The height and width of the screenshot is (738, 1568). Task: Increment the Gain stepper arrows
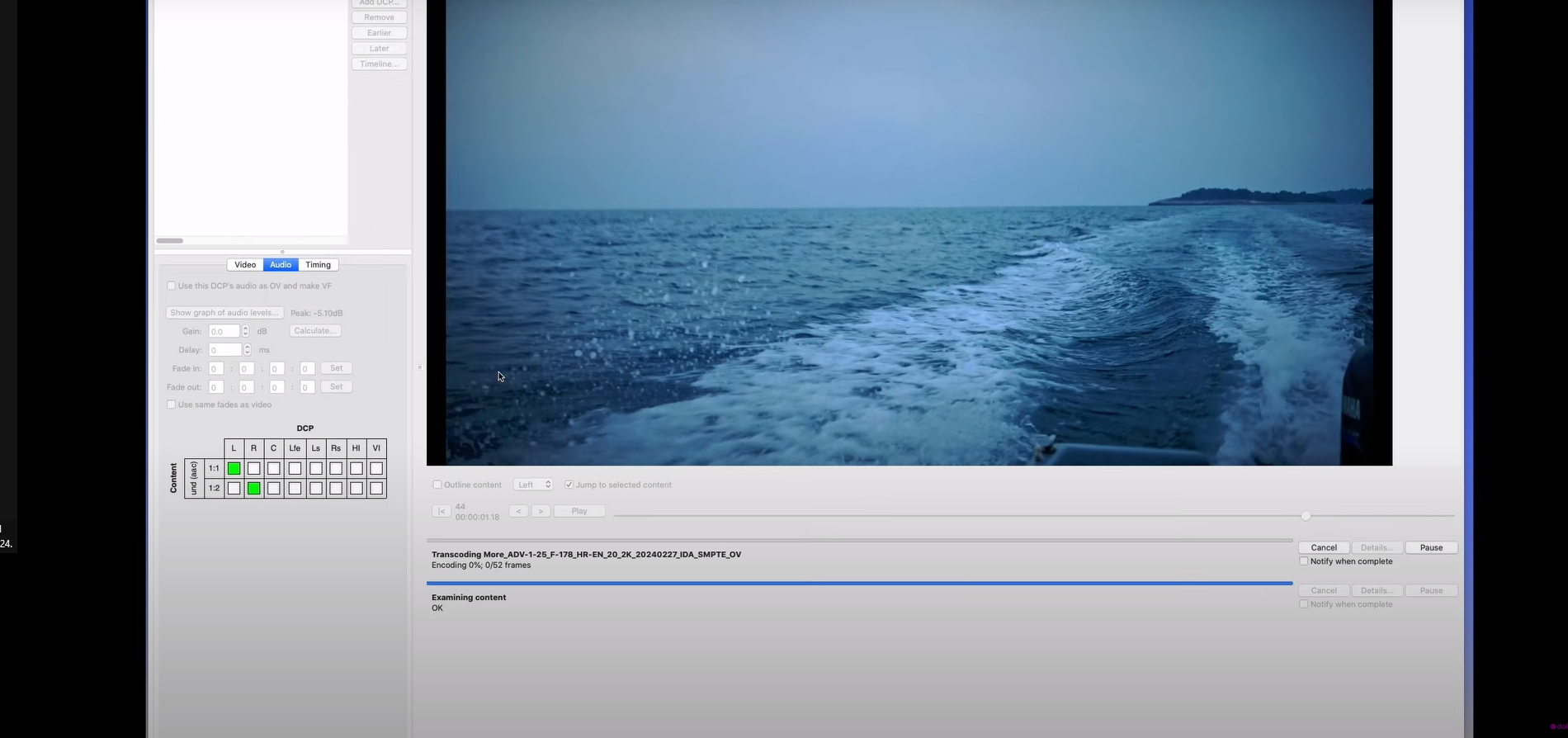coord(245,329)
